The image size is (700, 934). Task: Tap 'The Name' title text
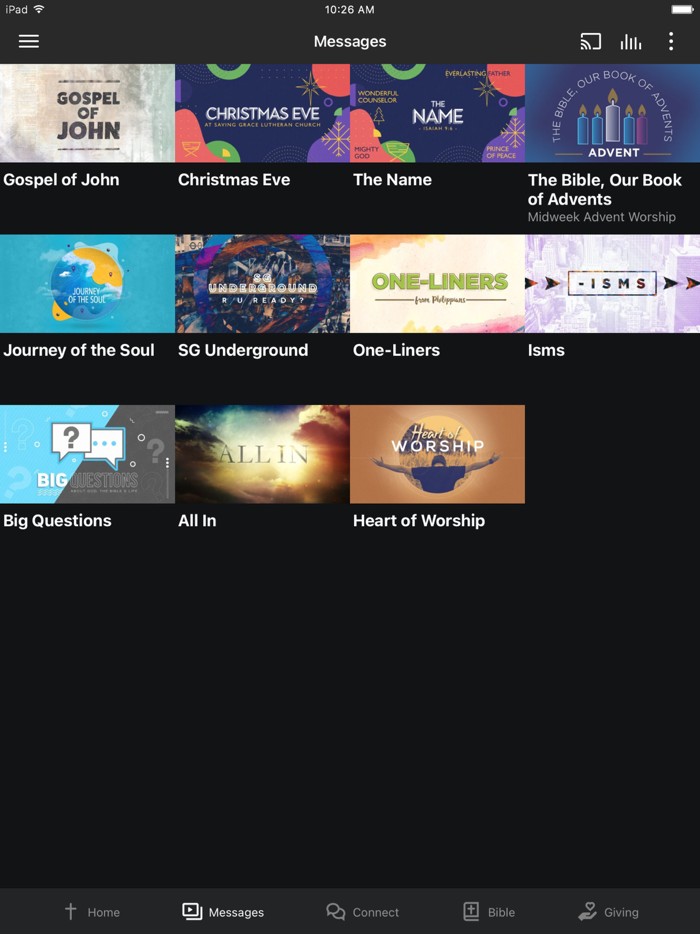pyautogui.click(x=392, y=180)
